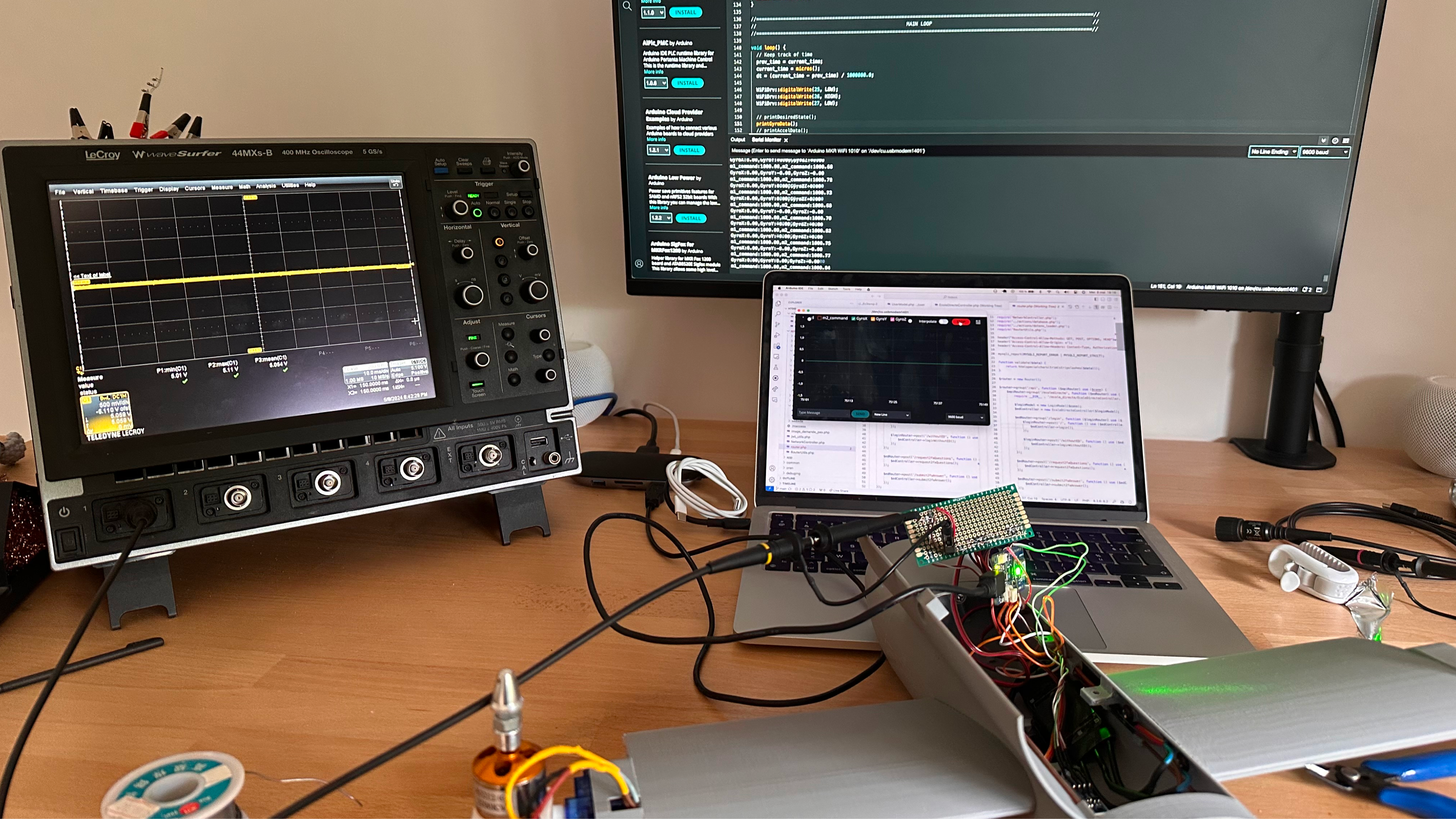1456x819 pixels.
Task: Click the red STOP button in Serial Plotter
Action: (961, 322)
